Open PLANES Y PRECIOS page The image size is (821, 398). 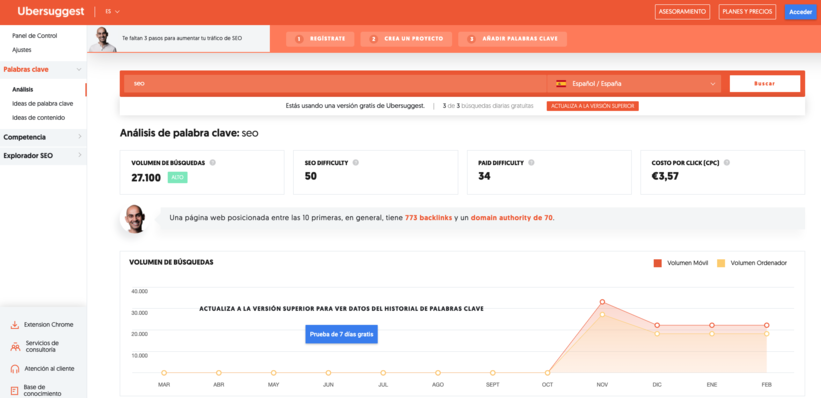747,12
